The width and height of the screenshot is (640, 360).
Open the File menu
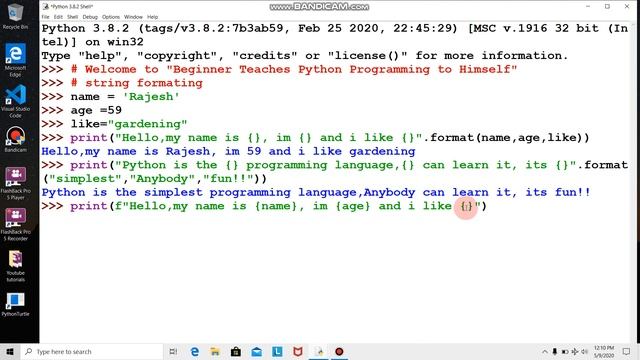[45, 17]
